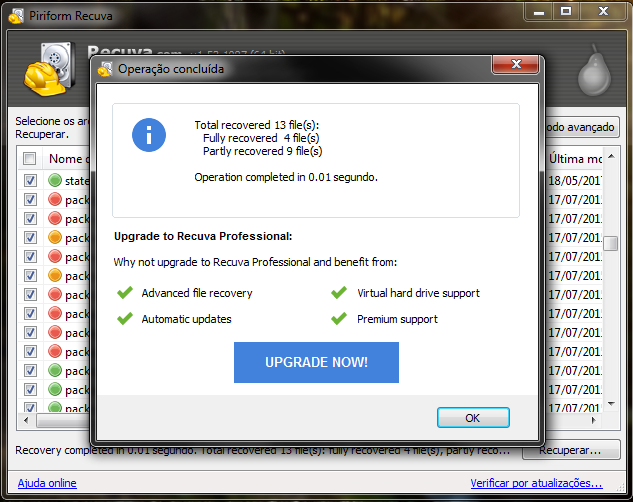633x502 pixels.
Task: Click the second orange status dot
Action: pyautogui.click(x=55, y=275)
